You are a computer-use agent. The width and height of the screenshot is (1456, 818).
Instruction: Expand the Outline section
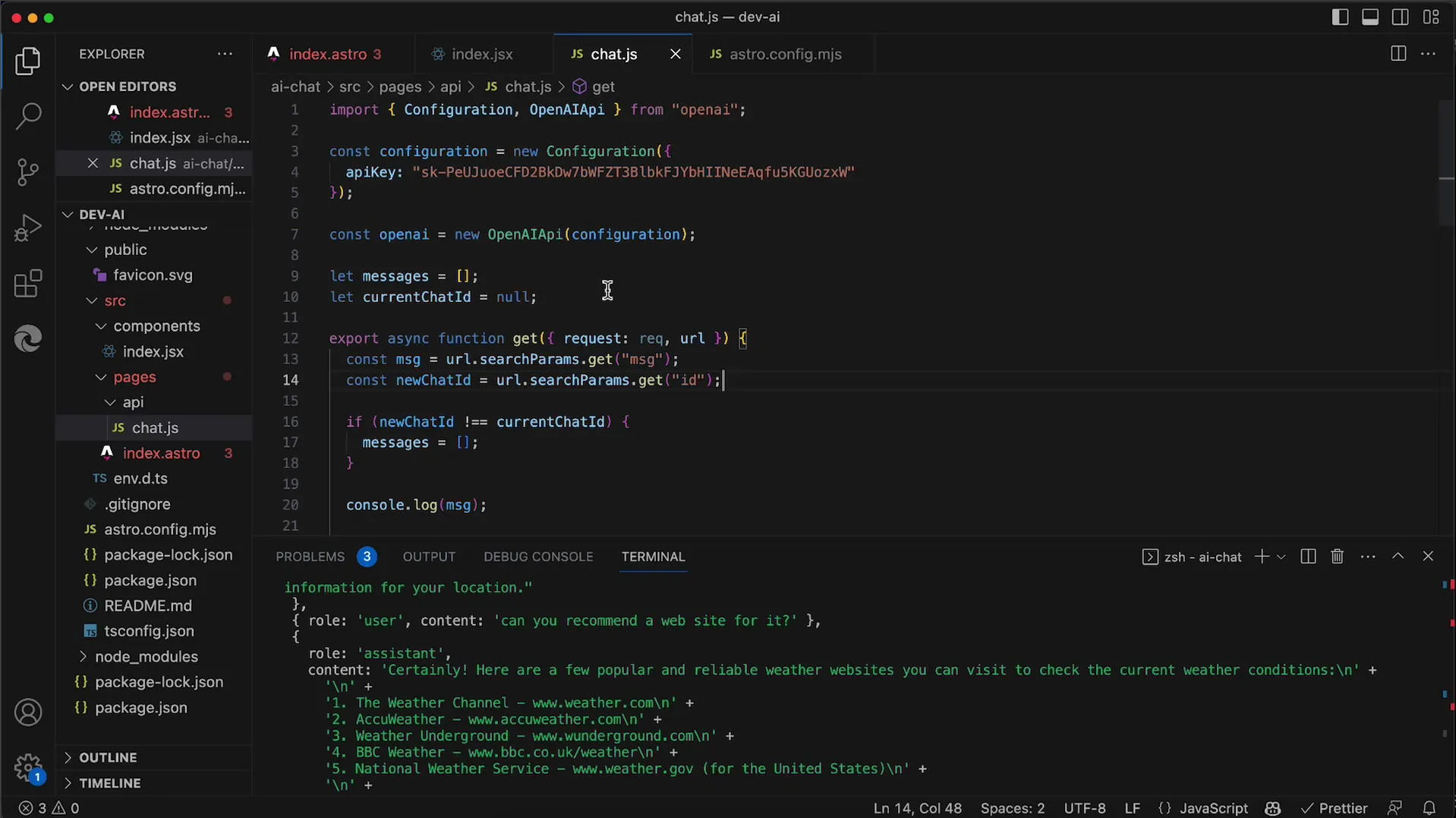(153, 757)
